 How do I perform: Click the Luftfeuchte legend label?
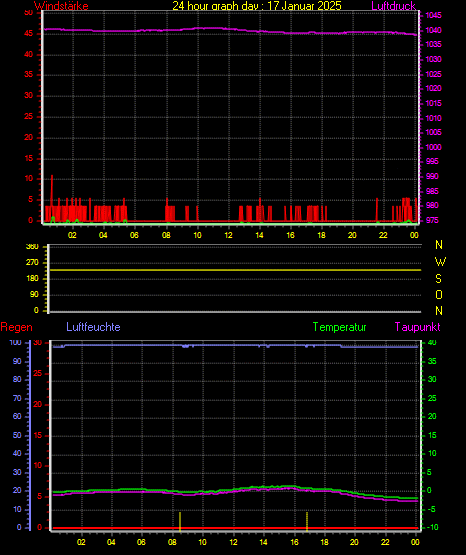coord(93,327)
